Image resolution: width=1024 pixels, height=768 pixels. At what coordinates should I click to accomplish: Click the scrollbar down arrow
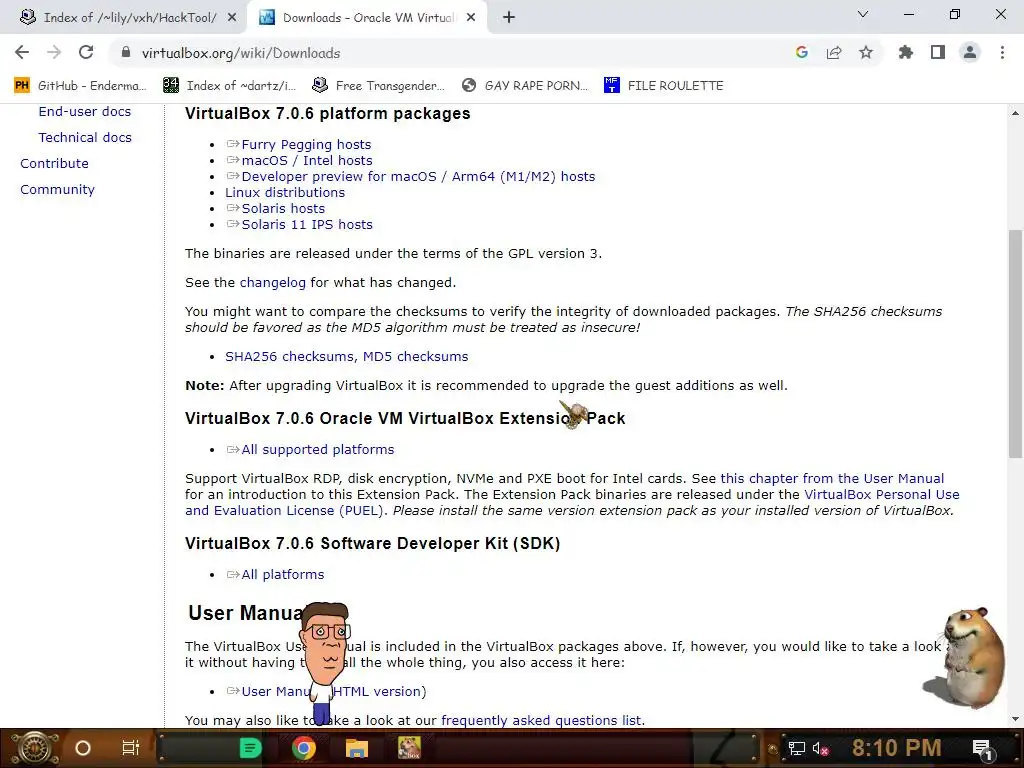[1015, 720]
